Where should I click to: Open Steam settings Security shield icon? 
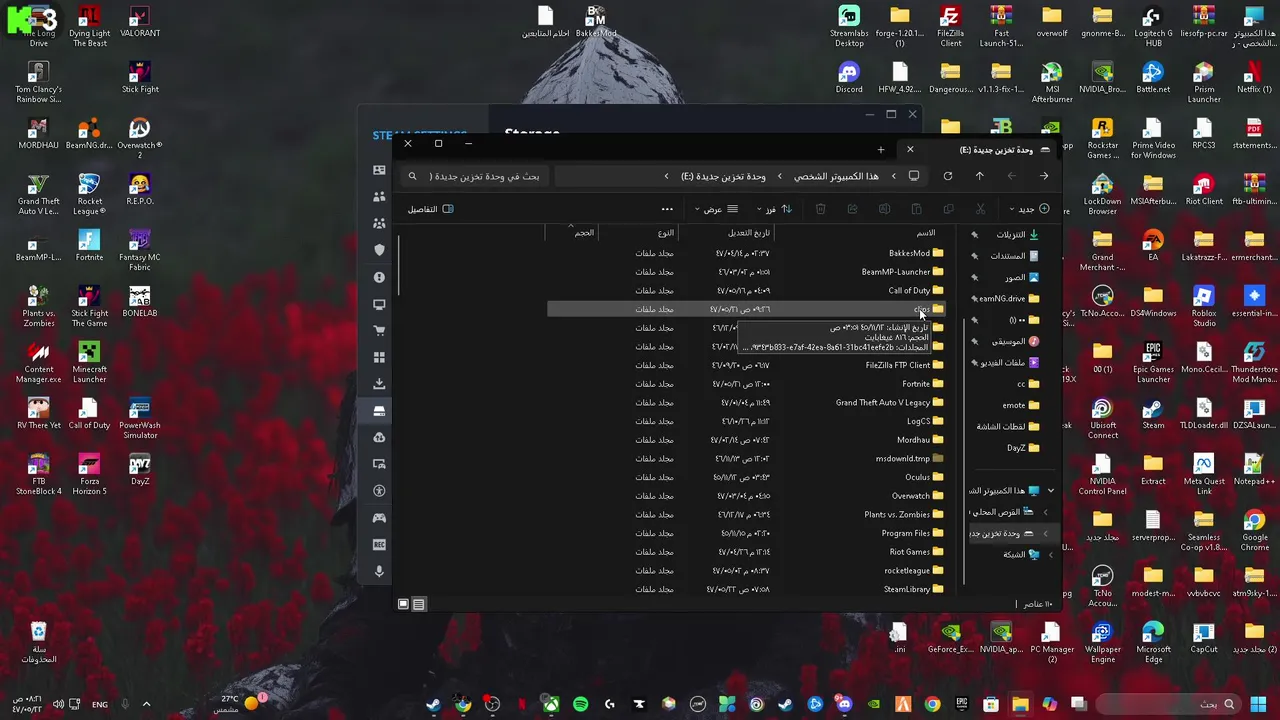(379, 249)
